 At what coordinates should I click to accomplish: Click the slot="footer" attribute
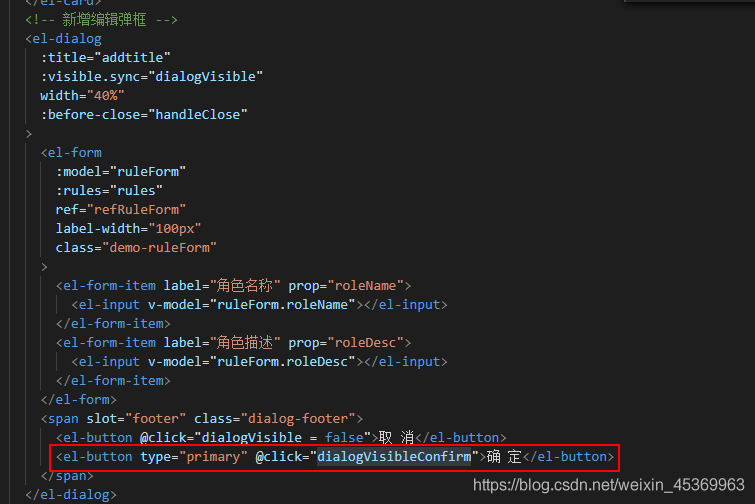(136, 418)
